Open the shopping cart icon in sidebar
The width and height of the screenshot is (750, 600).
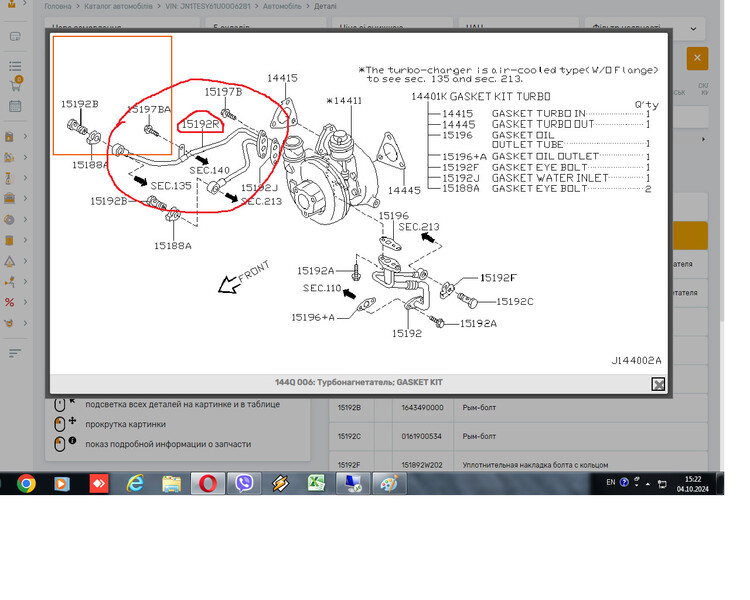[x=15, y=84]
